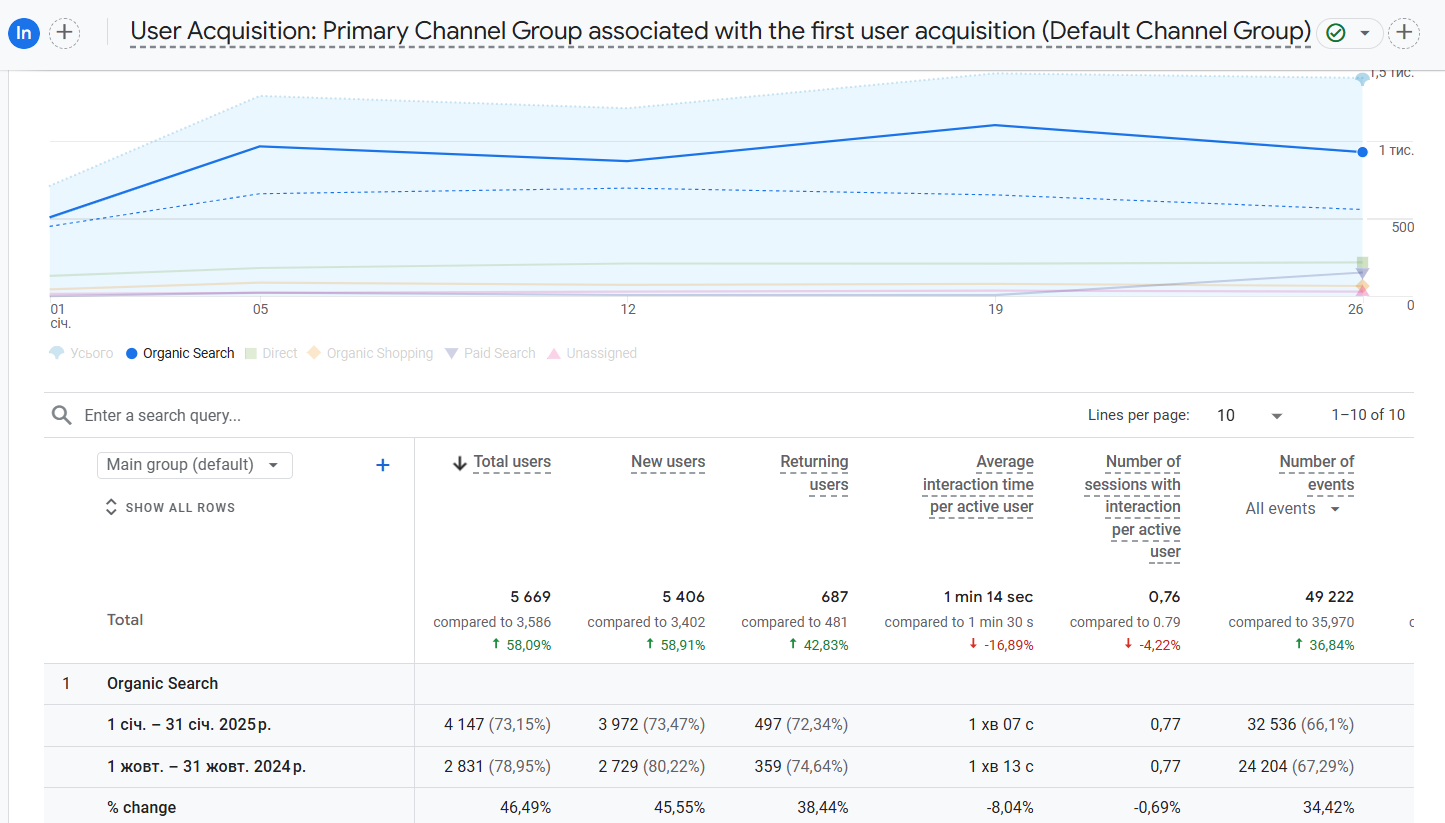1445x823 pixels.
Task: Expand the 'All events' filter dropdown
Action: pyautogui.click(x=1292, y=509)
